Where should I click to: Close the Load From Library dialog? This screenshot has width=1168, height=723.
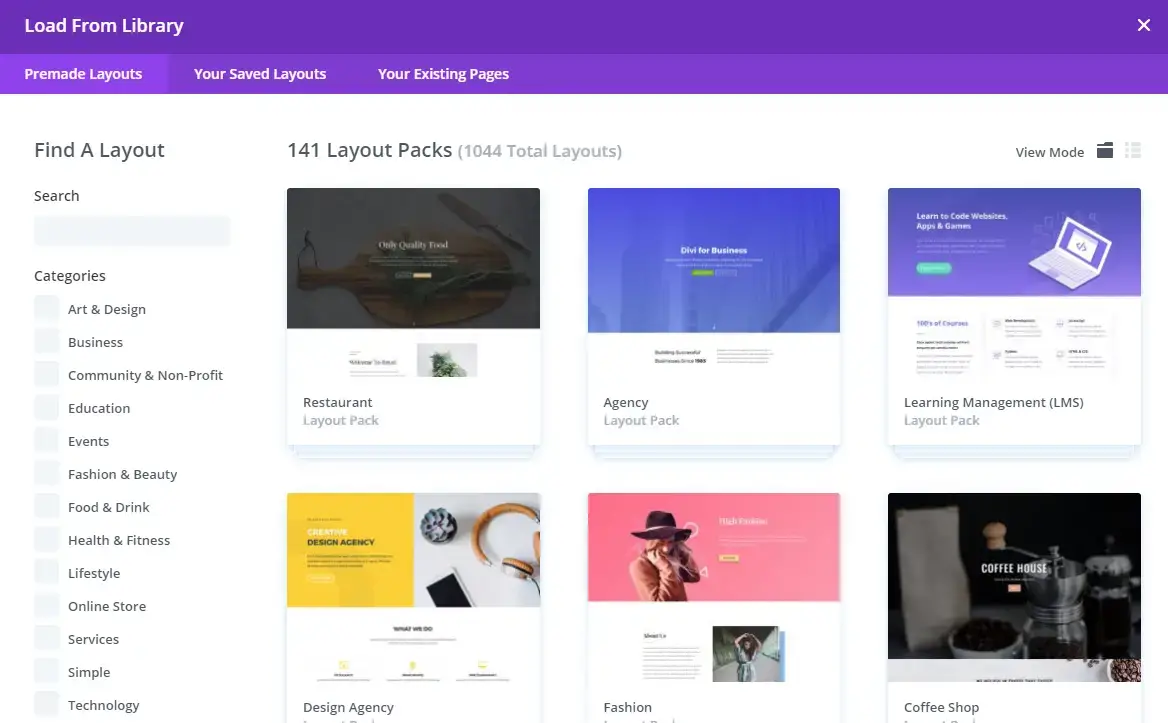point(1143,25)
